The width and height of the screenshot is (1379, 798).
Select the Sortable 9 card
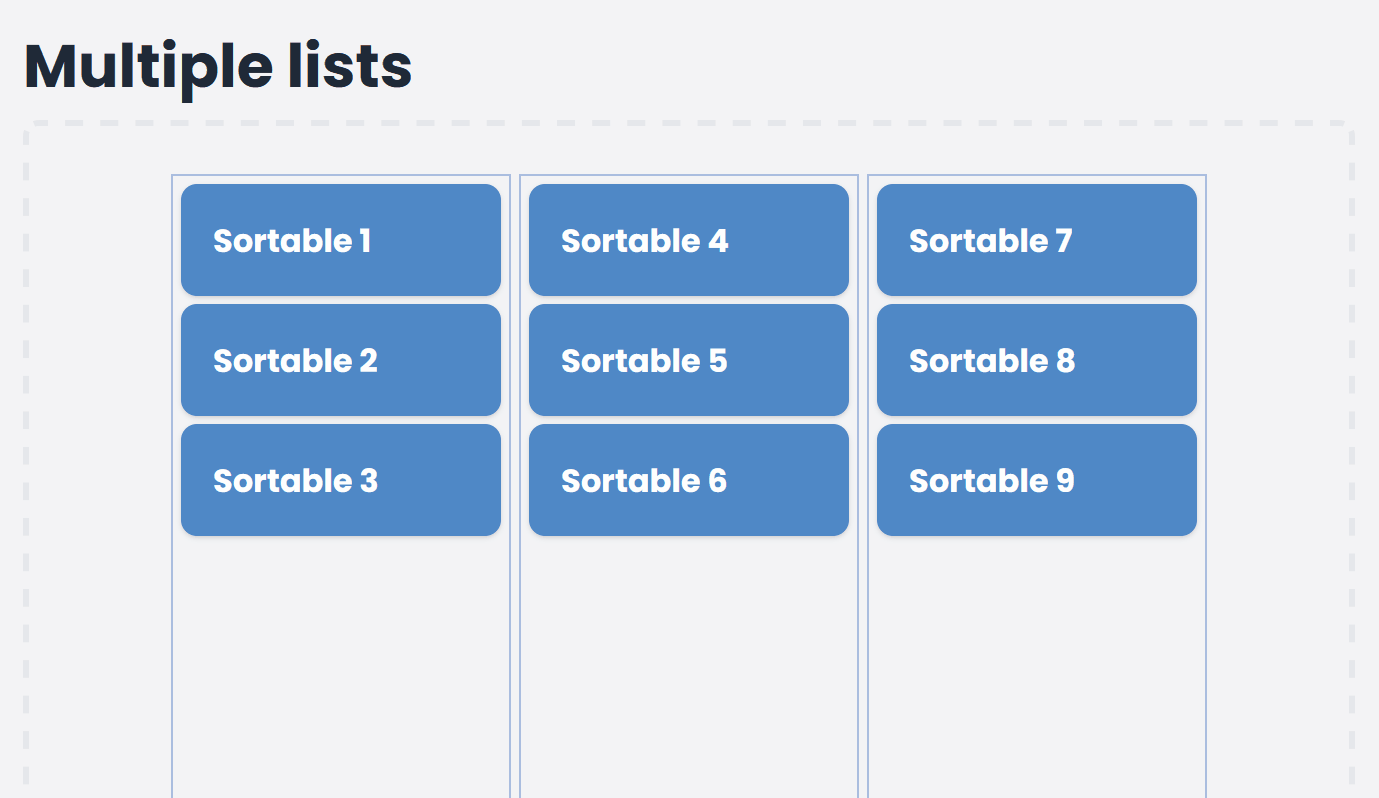coord(1036,480)
